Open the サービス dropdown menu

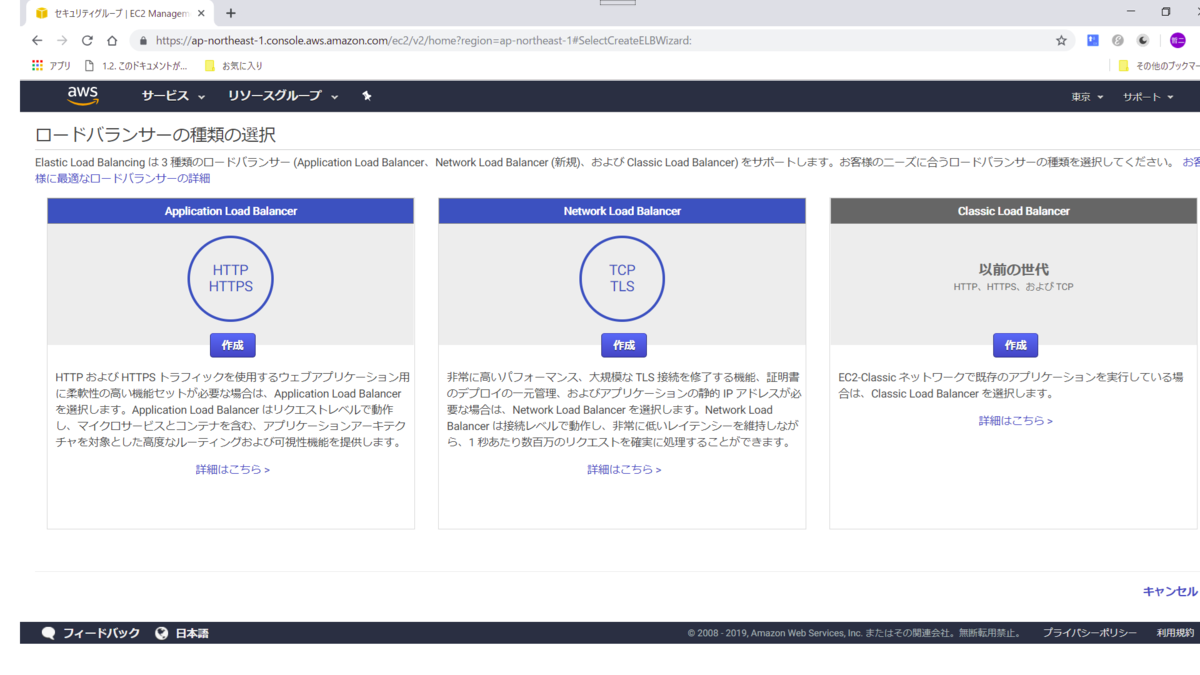(167, 95)
